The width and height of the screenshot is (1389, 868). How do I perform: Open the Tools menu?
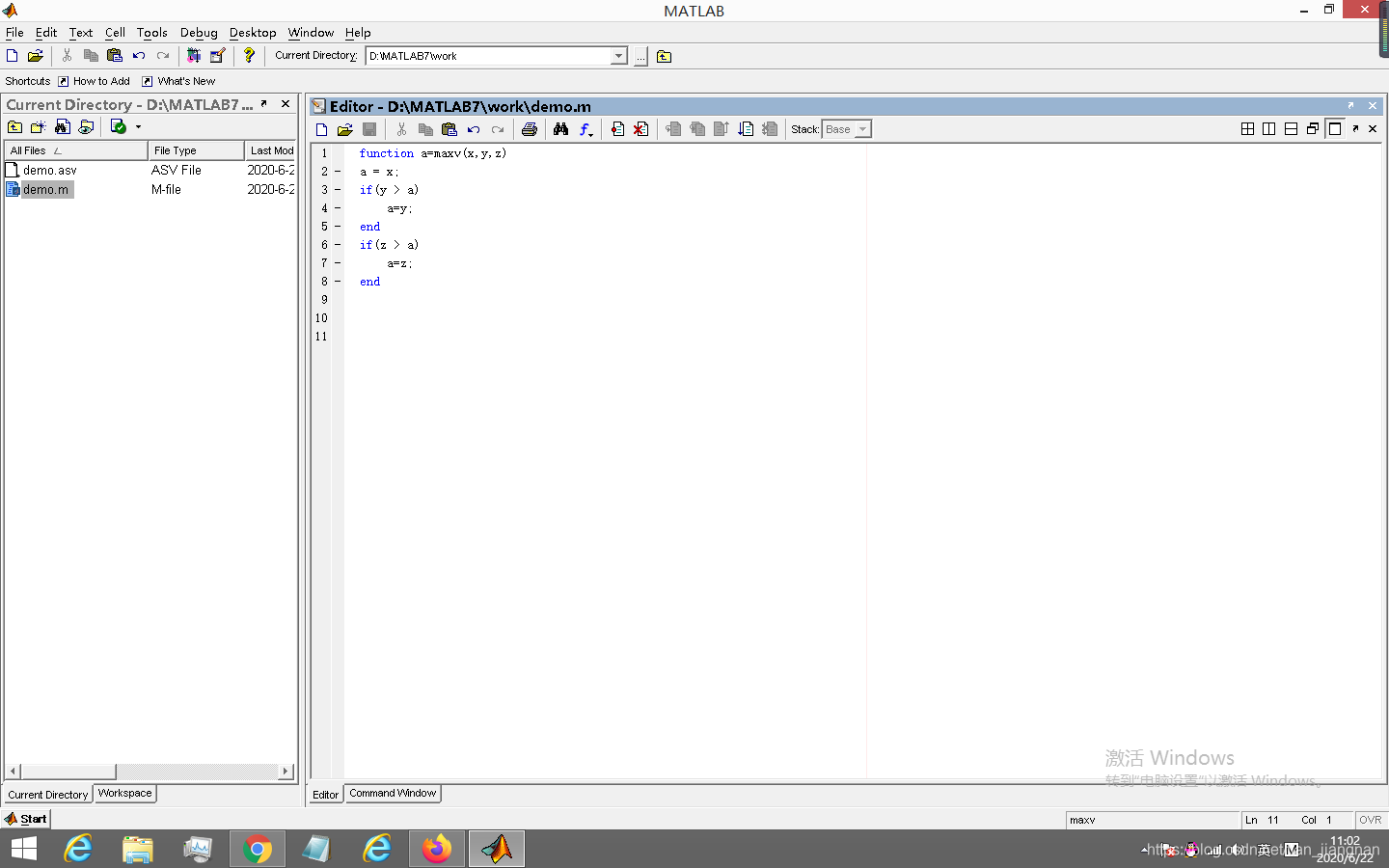click(151, 32)
